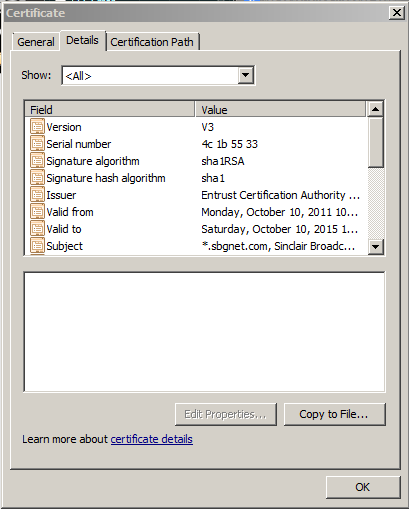
Task: Click the V3 version value
Action: (x=208, y=127)
